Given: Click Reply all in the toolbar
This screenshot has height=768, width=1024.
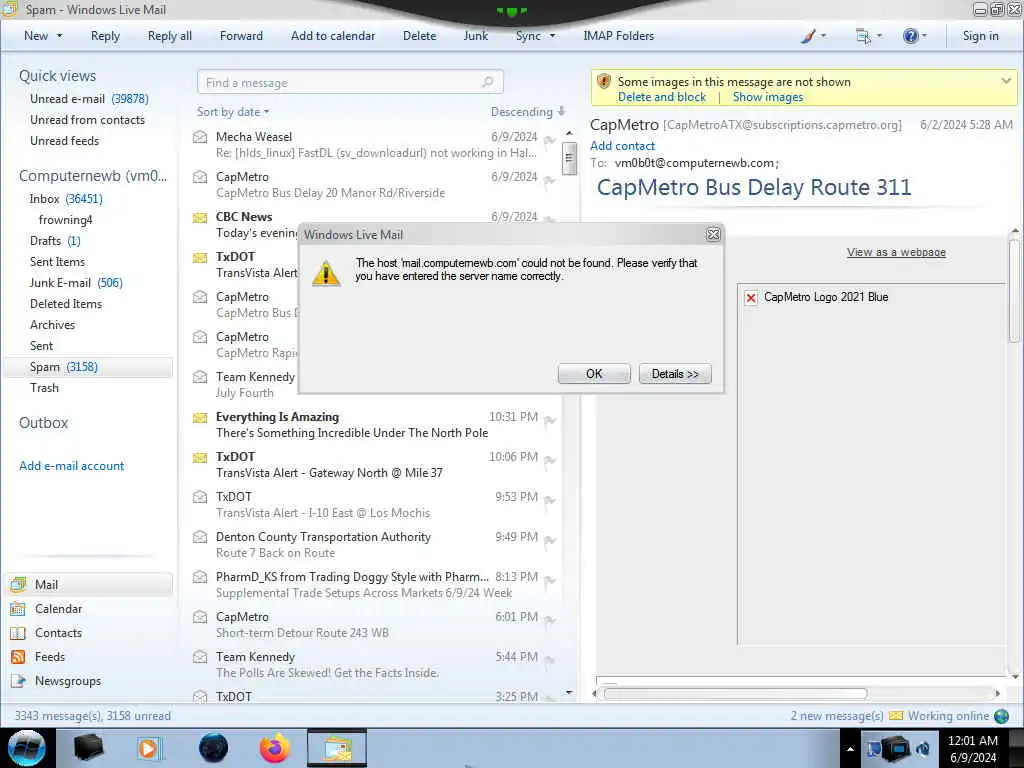Looking at the screenshot, I should 170,36.
